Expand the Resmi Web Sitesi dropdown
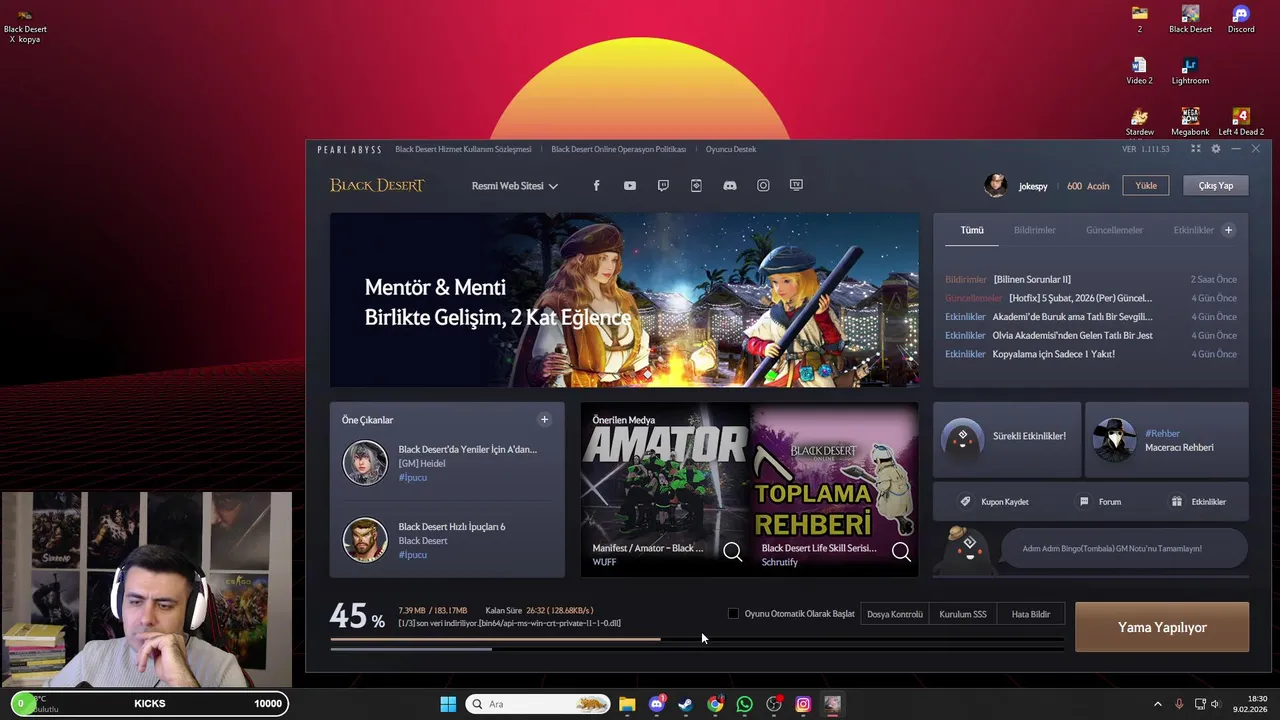This screenshot has height=720, width=1280. click(x=515, y=186)
